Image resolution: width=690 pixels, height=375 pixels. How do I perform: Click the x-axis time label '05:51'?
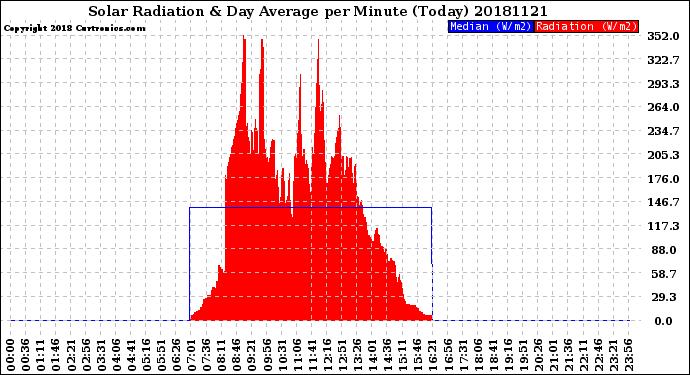(161, 355)
